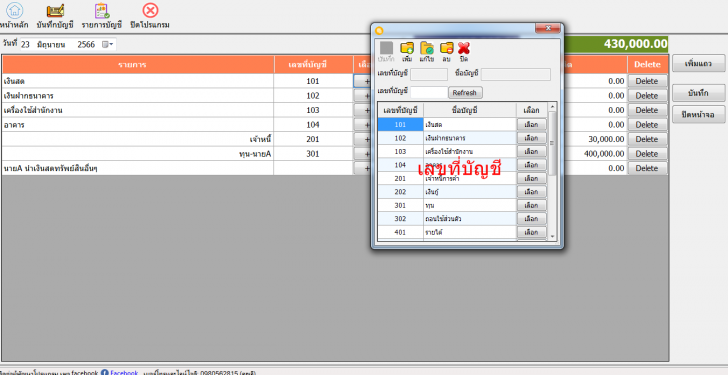Click the บันทึก button on right side
This screenshot has height=375, width=728.
[x=698, y=93]
